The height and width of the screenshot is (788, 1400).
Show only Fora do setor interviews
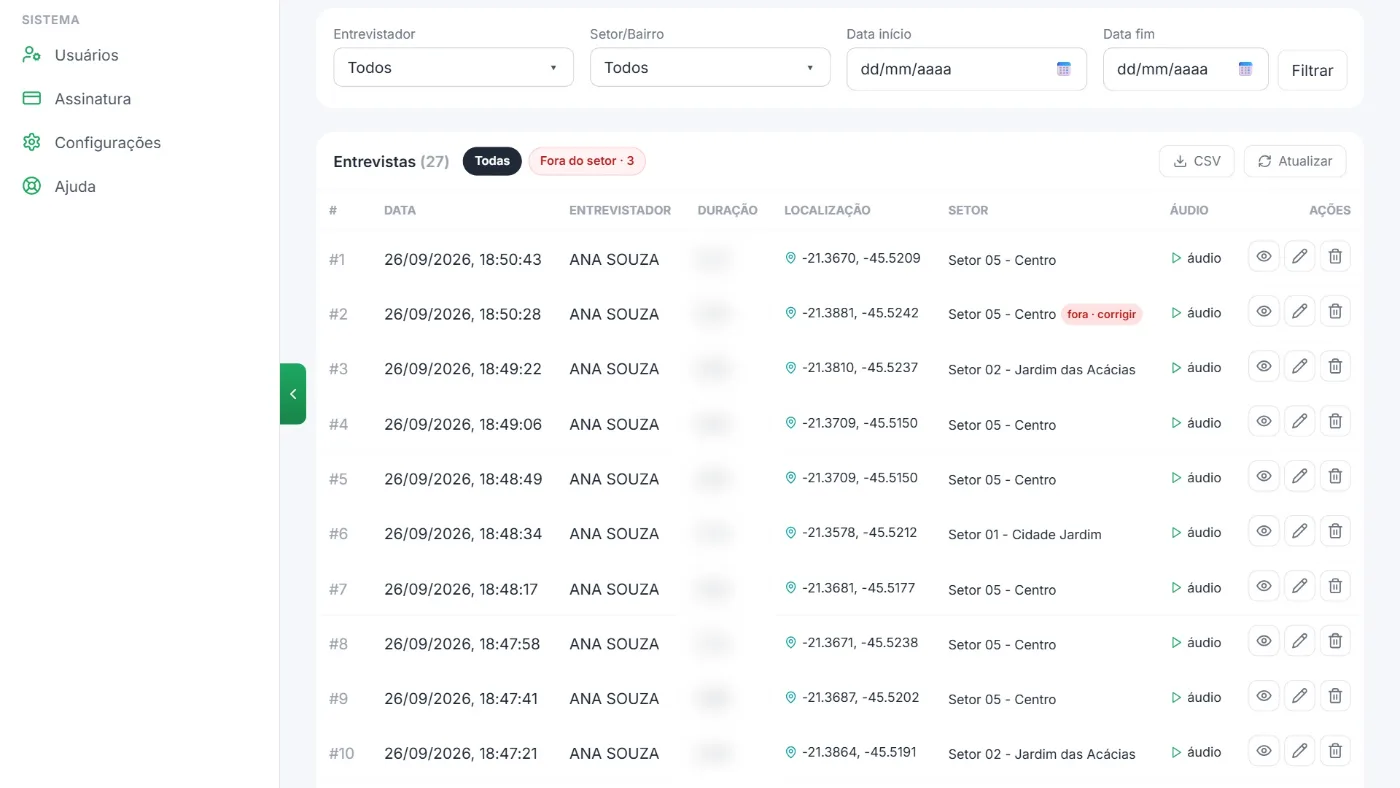(x=587, y=161)
